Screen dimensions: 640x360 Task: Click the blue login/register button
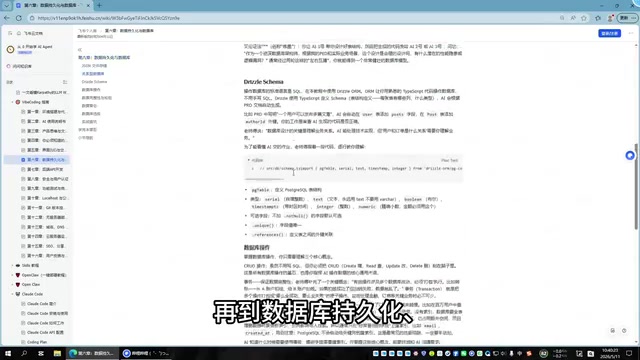(609, 33)
